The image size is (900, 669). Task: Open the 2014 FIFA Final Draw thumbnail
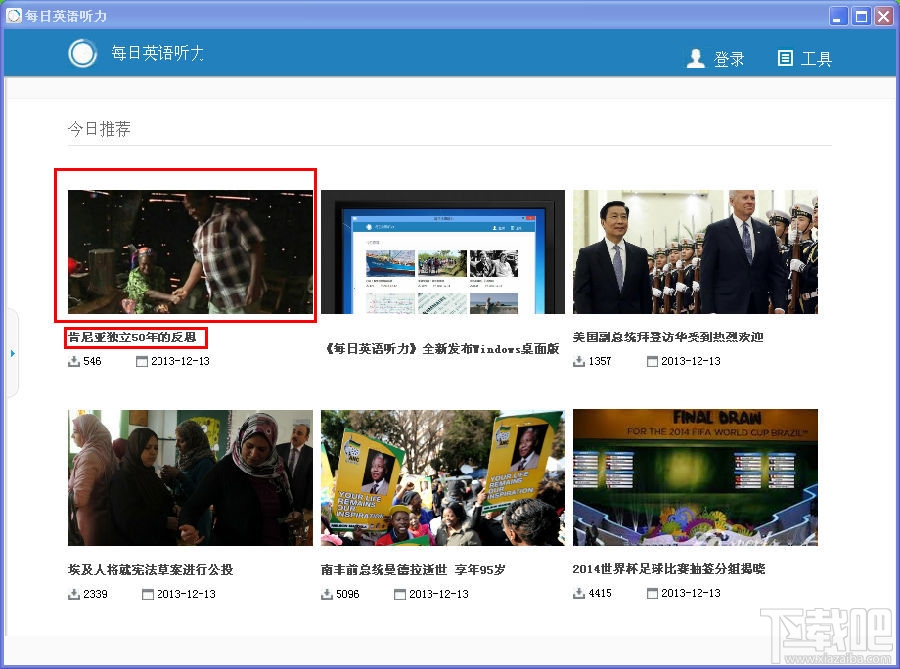tap(695, 477)
